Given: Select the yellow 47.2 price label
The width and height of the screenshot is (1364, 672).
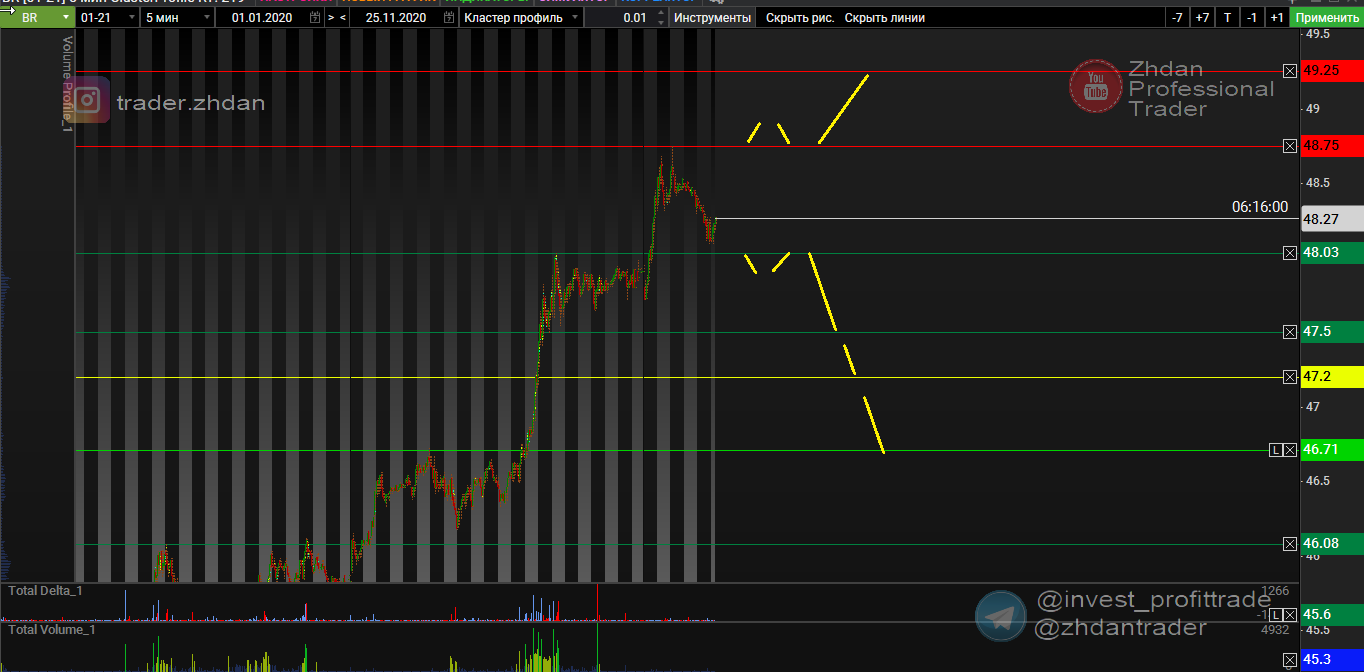Looking at the screenshot, I should (x=1332, y=377).
